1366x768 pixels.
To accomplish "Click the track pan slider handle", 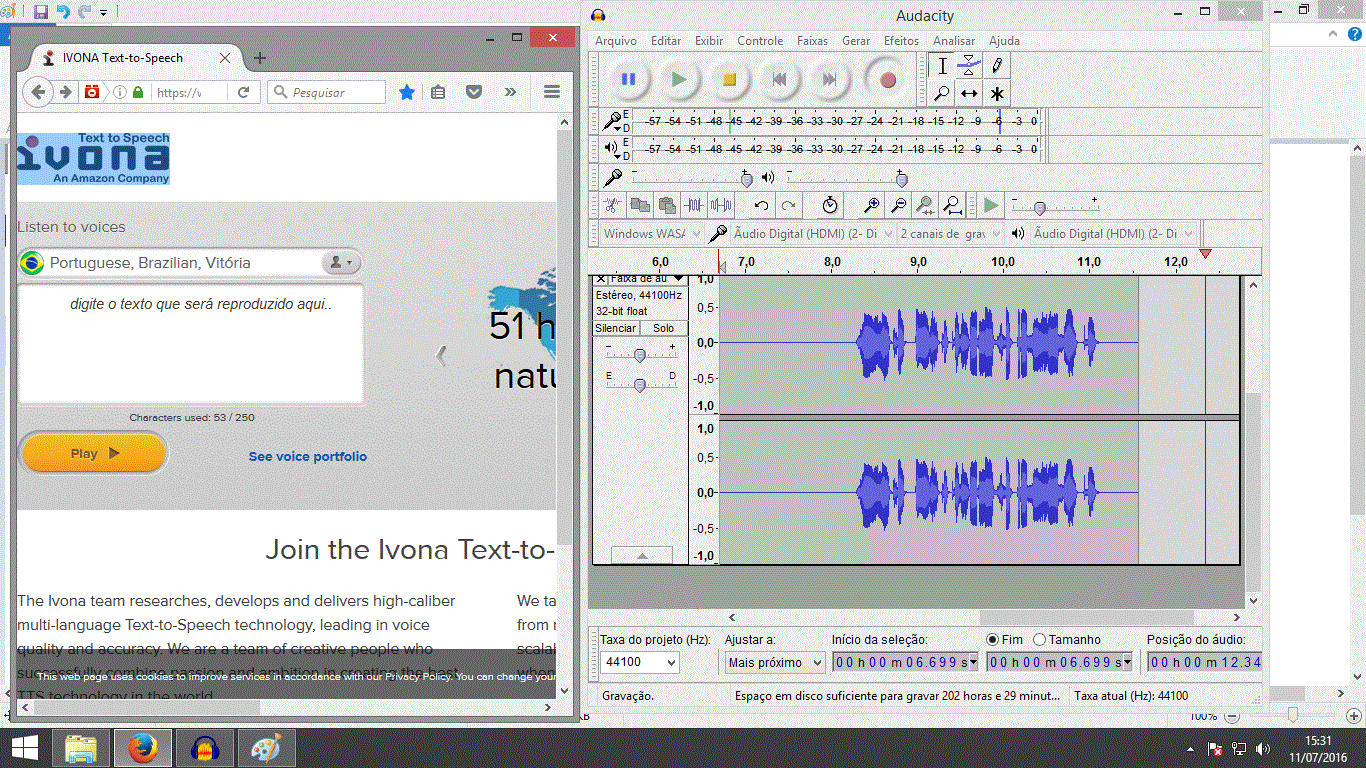I will click(x=640, y=384).
